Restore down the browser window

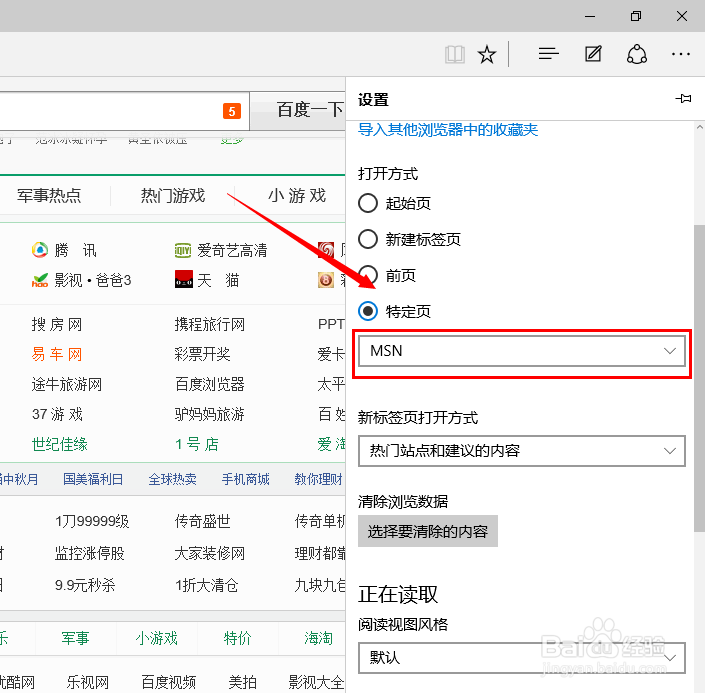636,16
